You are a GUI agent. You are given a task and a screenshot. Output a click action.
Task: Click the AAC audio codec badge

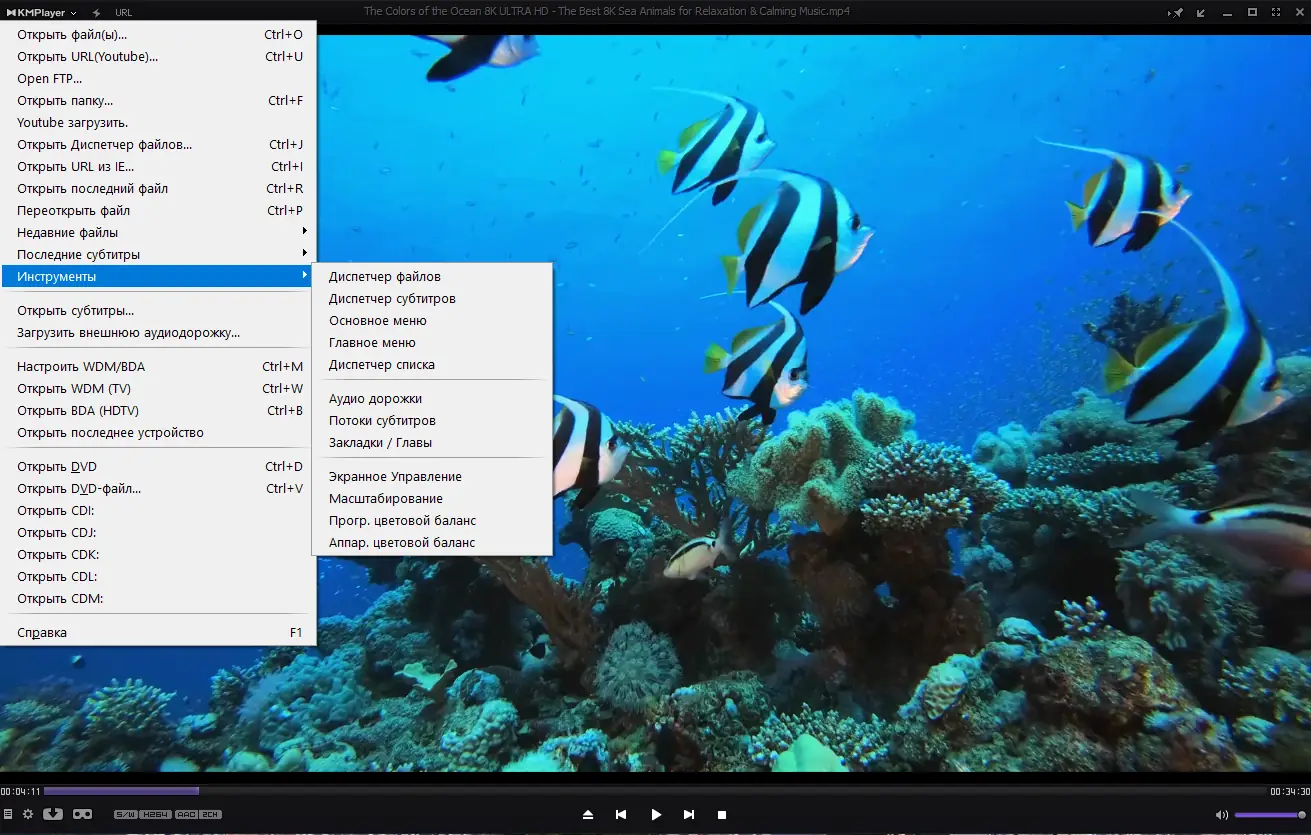click(187, 815)
